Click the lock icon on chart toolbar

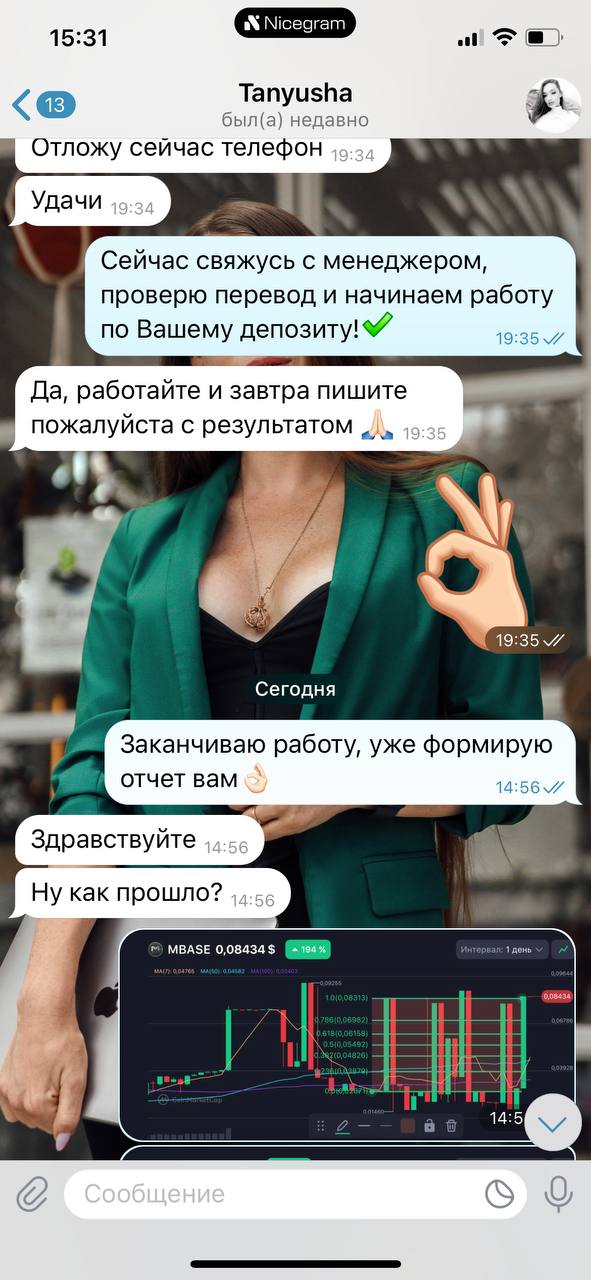[429, 1126]
